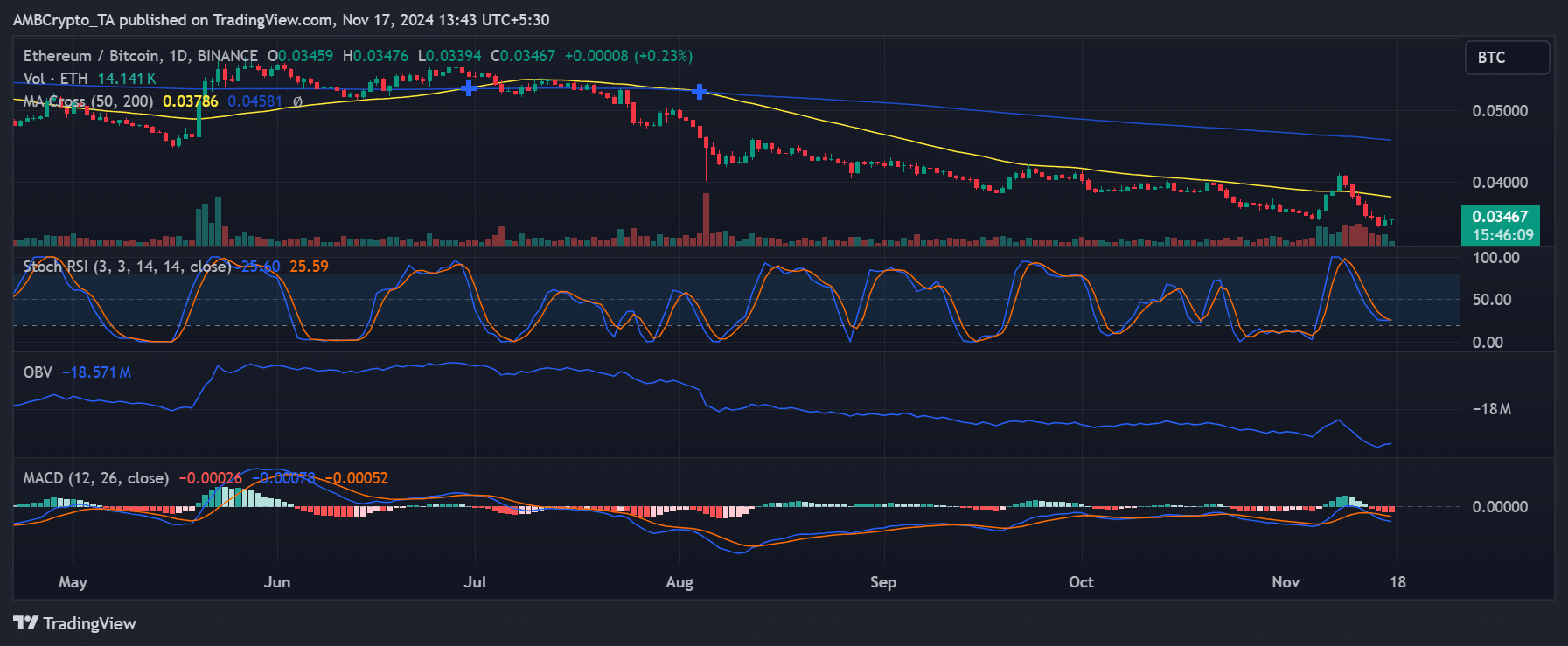Click the 18 date label on time axis
1568x646 pixels.
coord(1397,582)
